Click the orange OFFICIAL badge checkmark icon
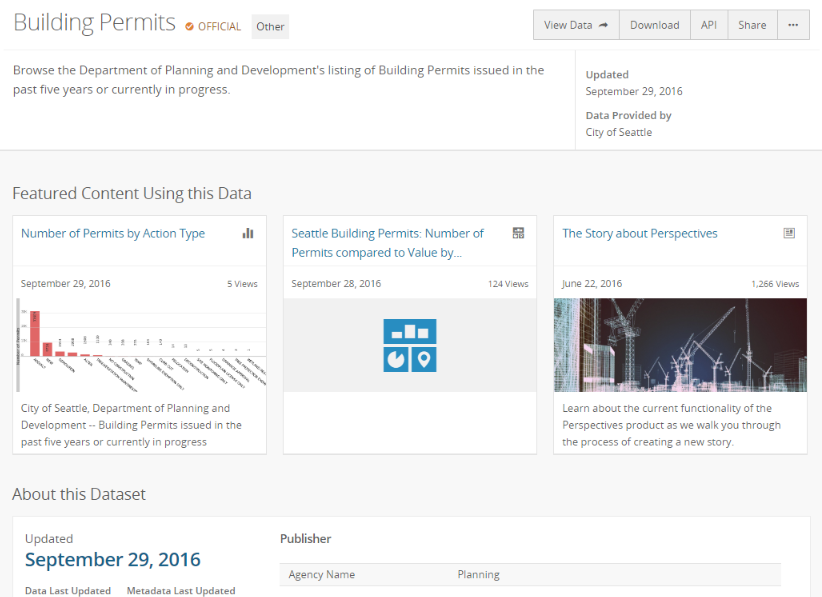Image resolution: width=822 pixels, height=597 pixels. 189,27
